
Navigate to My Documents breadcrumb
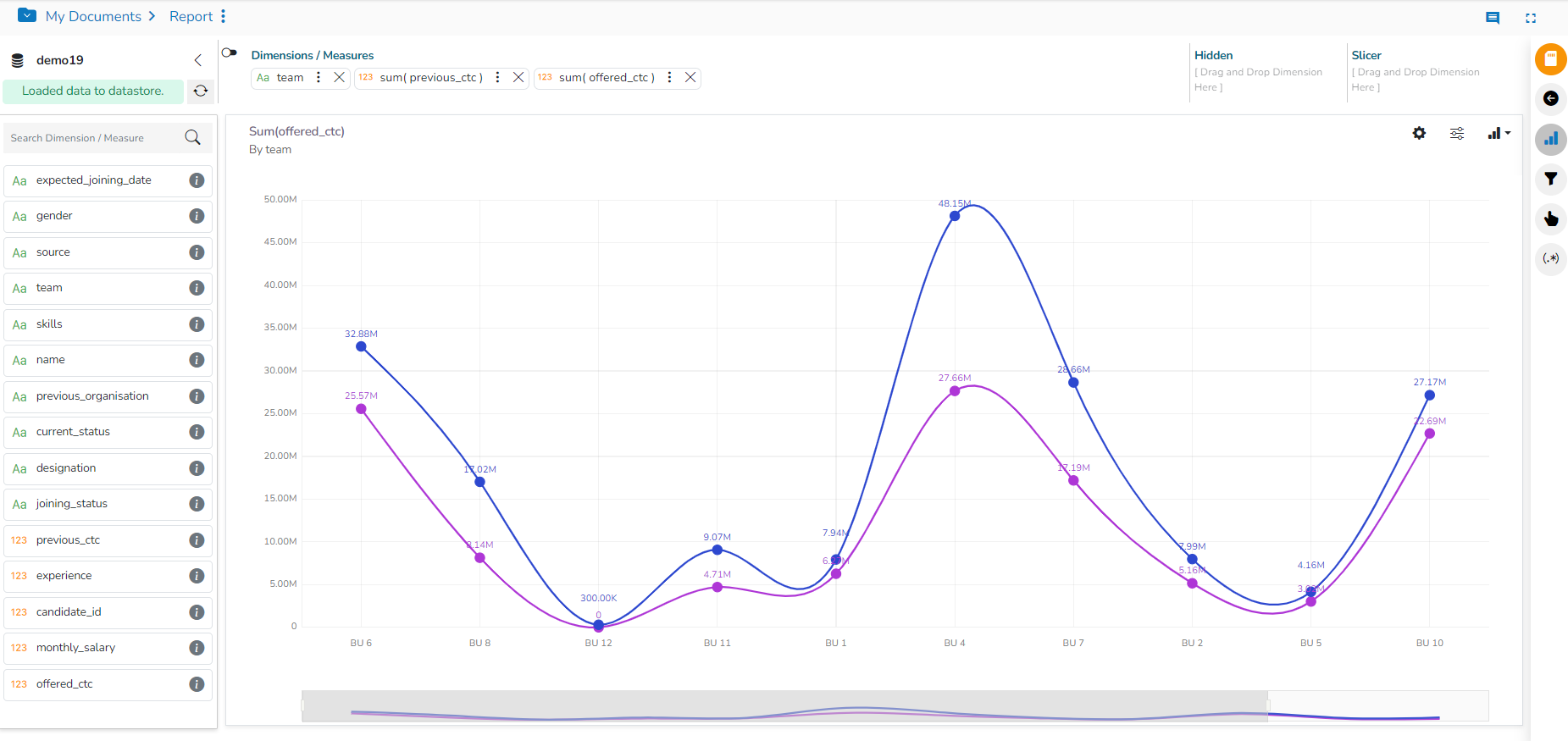pyautogui.click(x=93, y=16)
